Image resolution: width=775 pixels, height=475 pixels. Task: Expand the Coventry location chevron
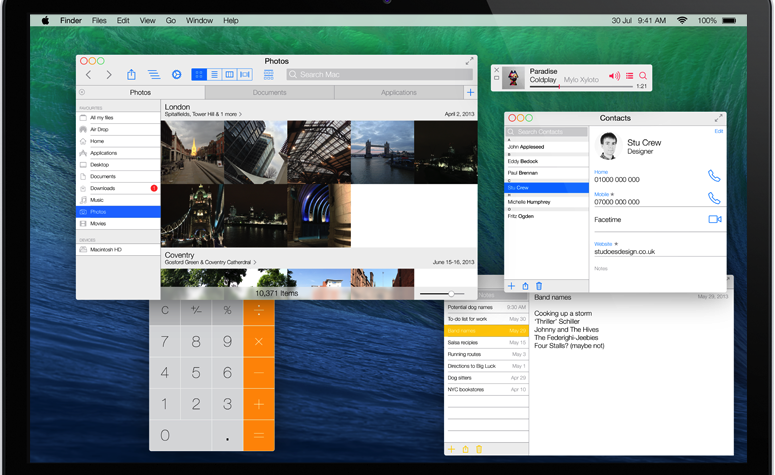255,262
